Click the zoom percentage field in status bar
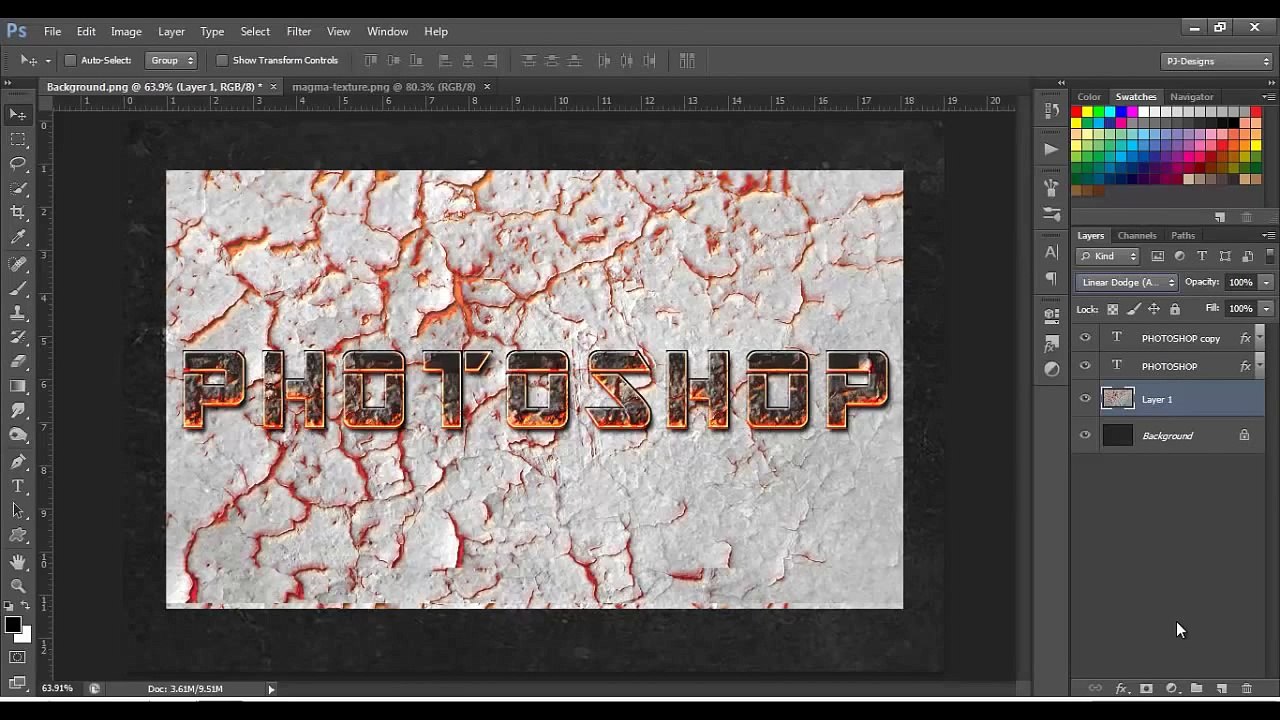 [57, 689]
